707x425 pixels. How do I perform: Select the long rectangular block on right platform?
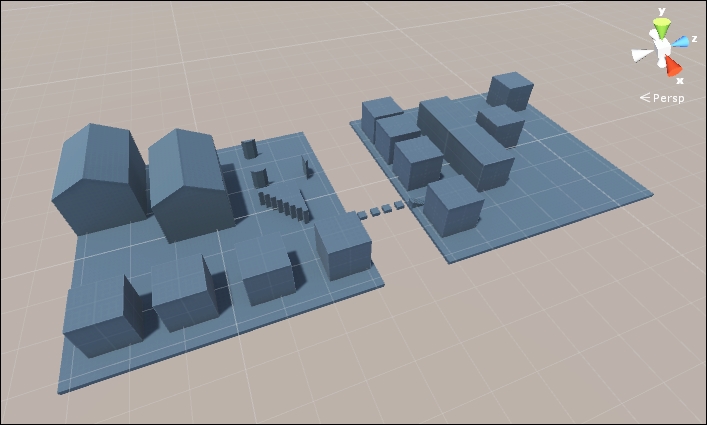pos(465,144)
